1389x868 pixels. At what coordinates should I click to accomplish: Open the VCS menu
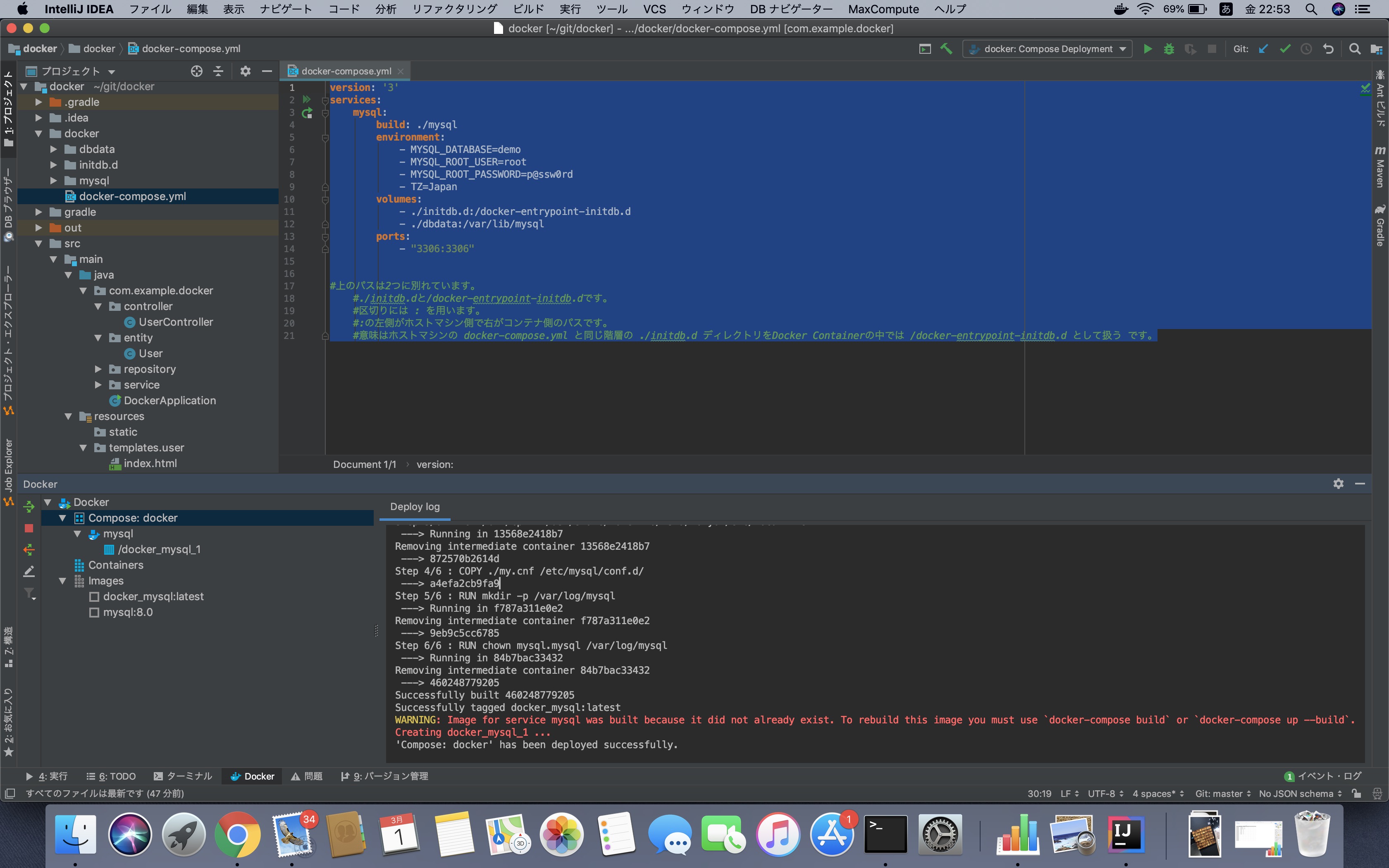click(654, 9)
